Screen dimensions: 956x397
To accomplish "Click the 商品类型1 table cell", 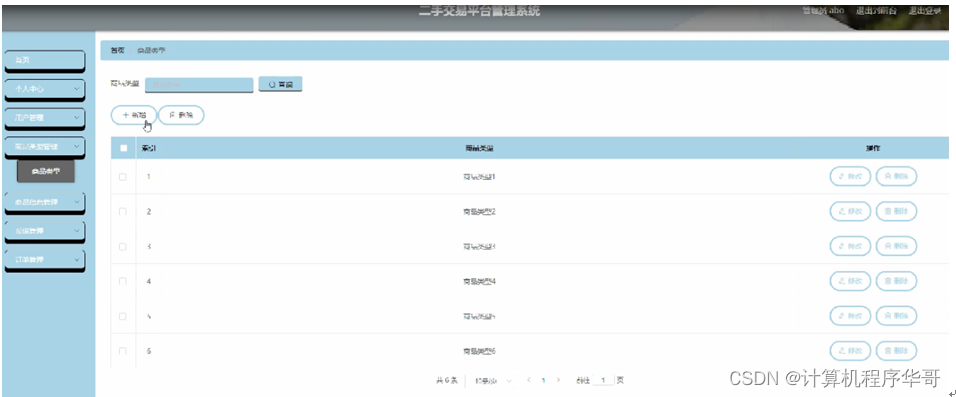I will click(x=479, y=177).
